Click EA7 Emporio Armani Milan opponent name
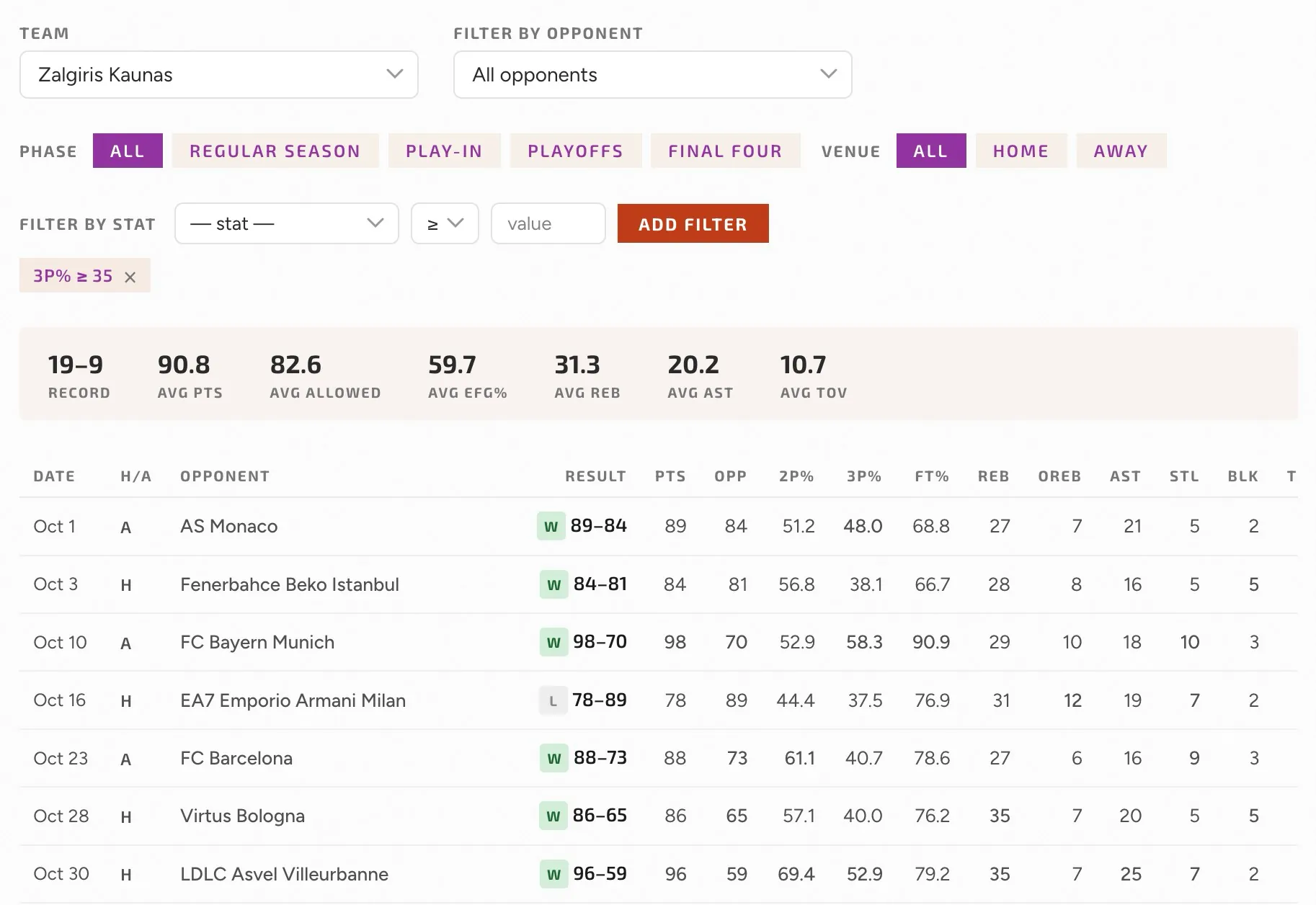 (293, 700)
